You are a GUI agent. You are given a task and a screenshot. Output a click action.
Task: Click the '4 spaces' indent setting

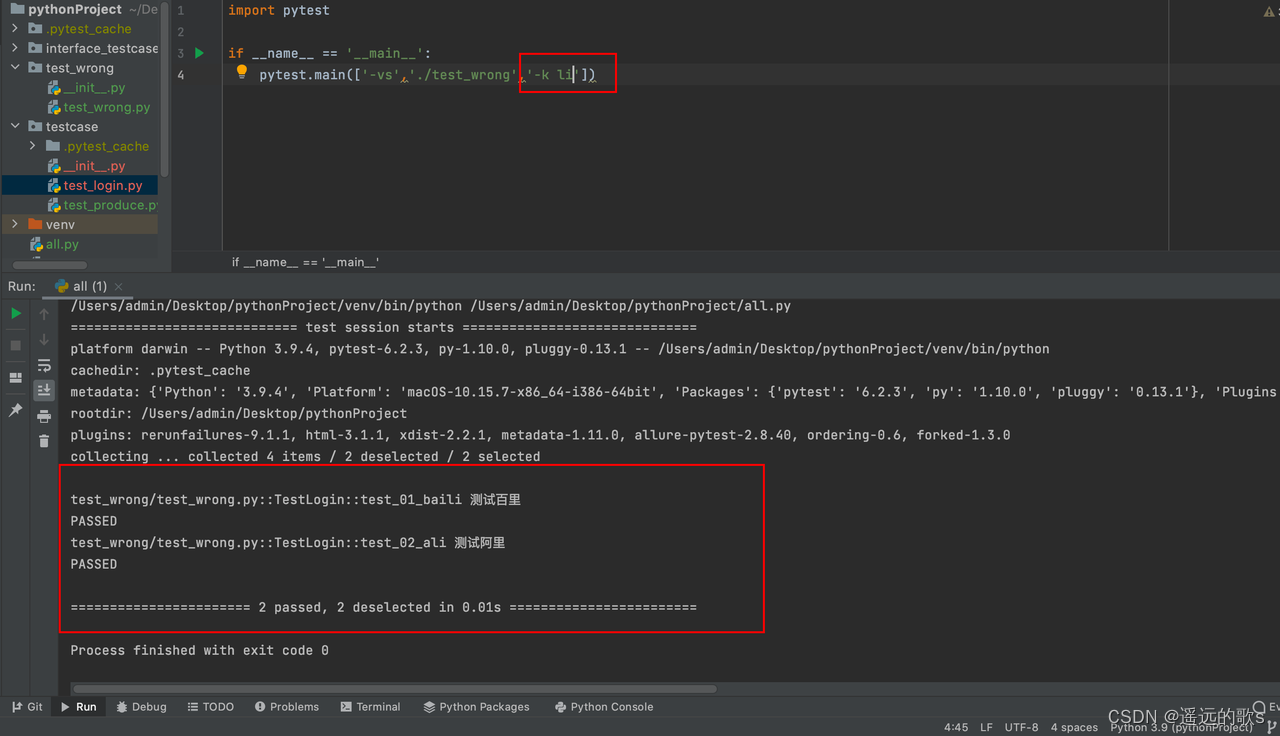pyautogui.click(x=1074, y=727)
